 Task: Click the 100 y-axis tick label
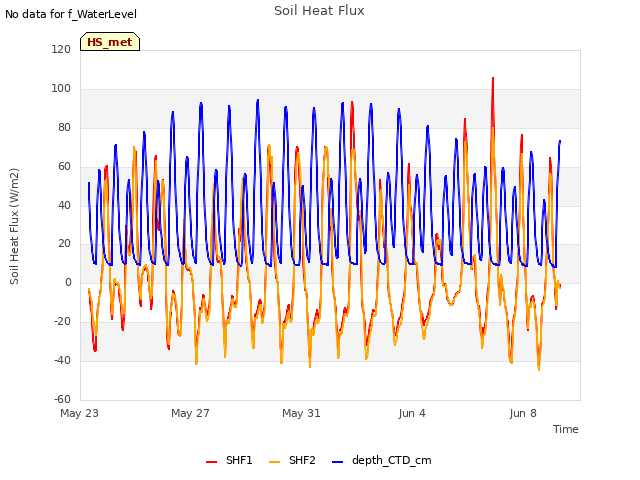tap(61, 88)
